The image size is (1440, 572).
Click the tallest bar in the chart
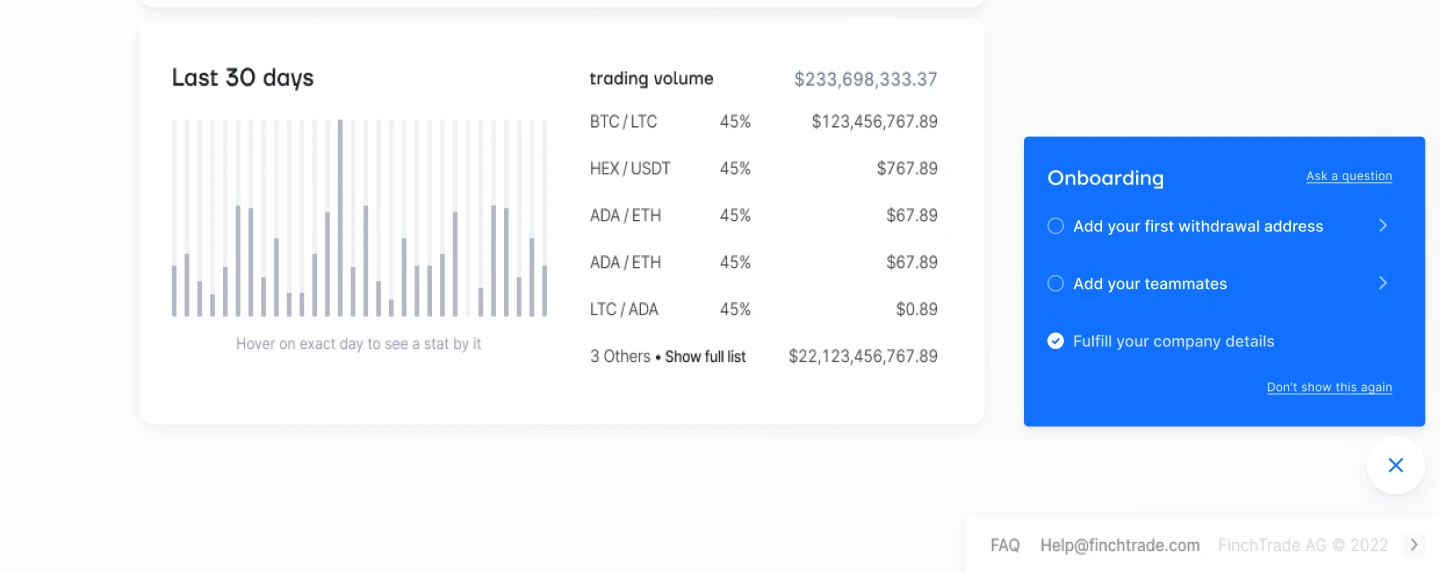pyautogui.click(x=340, y=218)
